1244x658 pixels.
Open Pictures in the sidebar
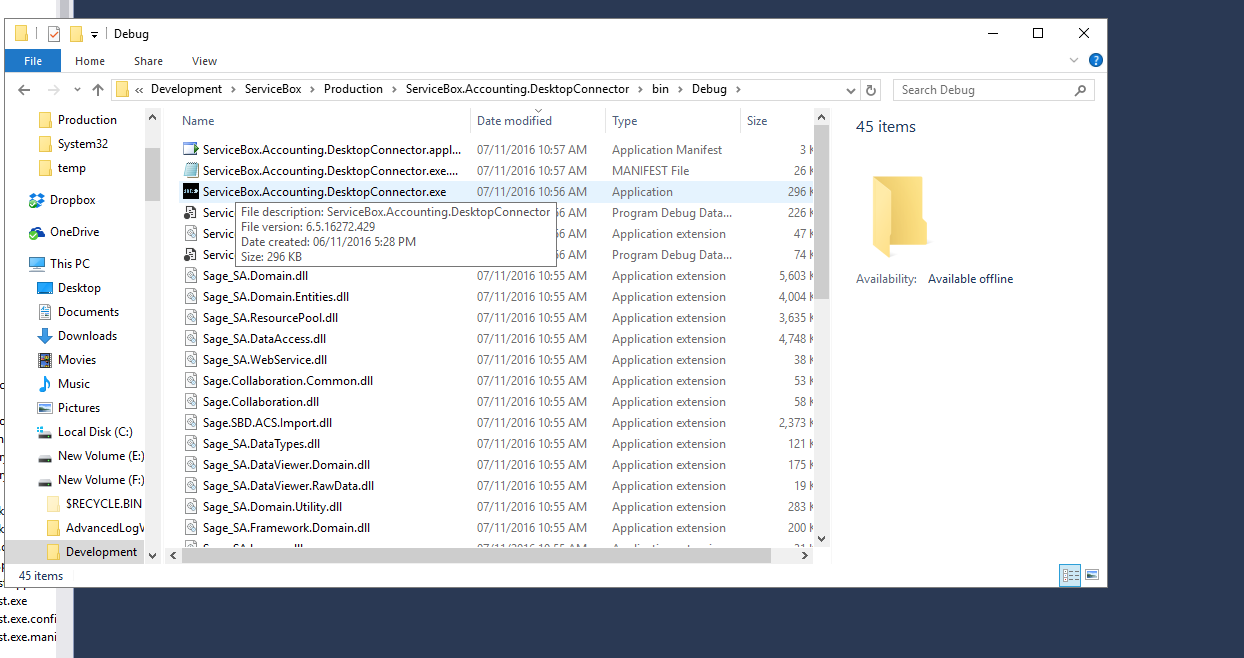(79, 408)
